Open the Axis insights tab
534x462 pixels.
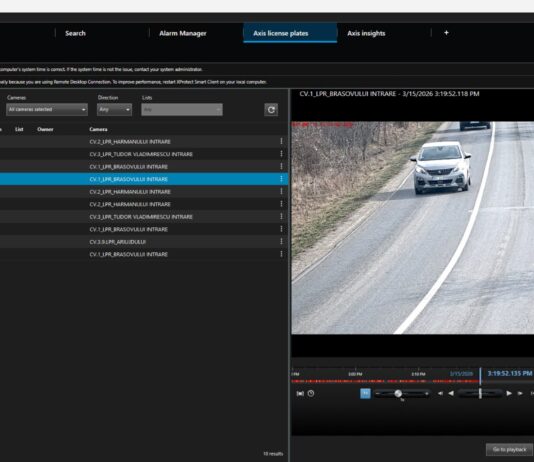click(x=366, y=33)
